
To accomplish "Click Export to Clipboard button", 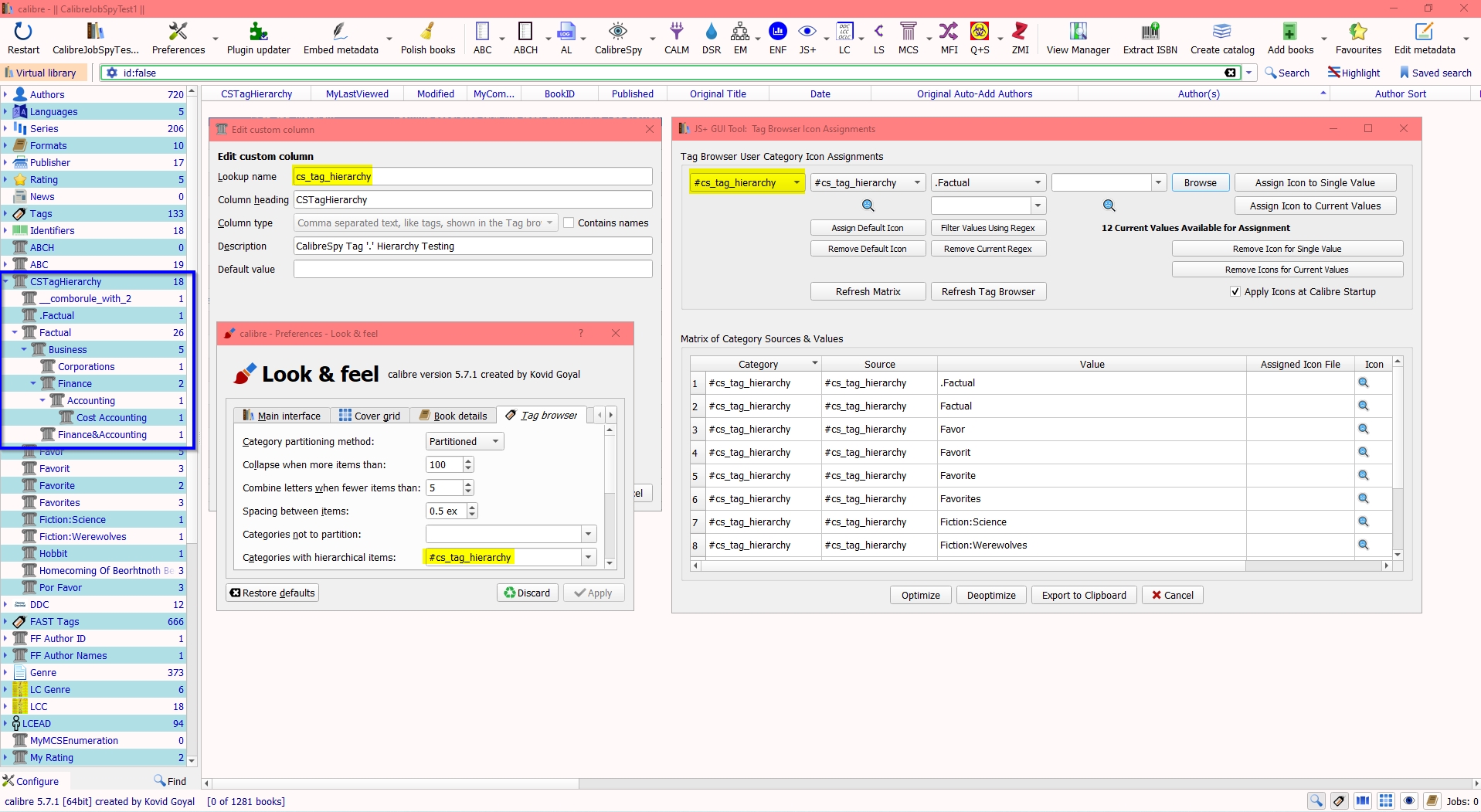I will tap(1084, 595).
